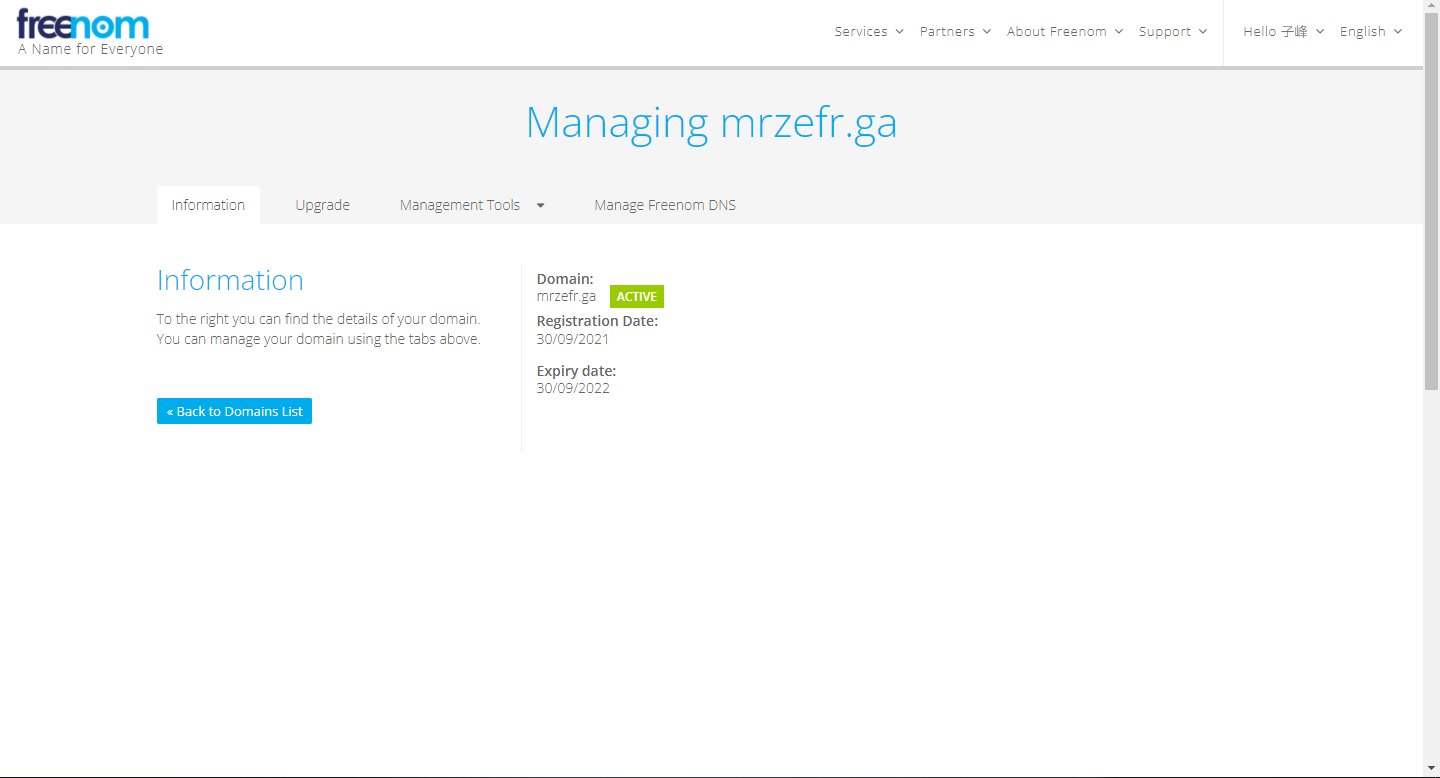
Task: Expand the Support dropdown chevron
Action: click(1203, 32)
